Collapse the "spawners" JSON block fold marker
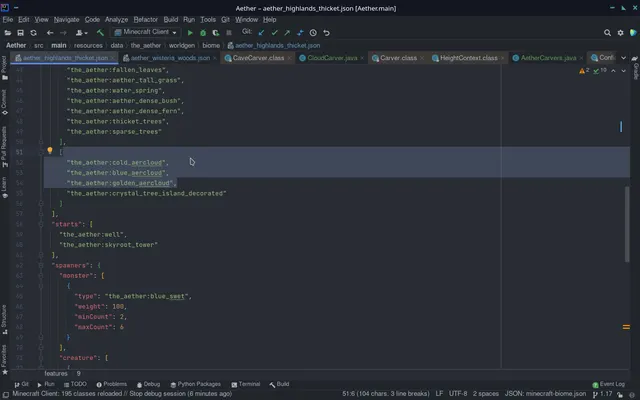Screen dimensions: 640x400 click(x=41, y=265)
